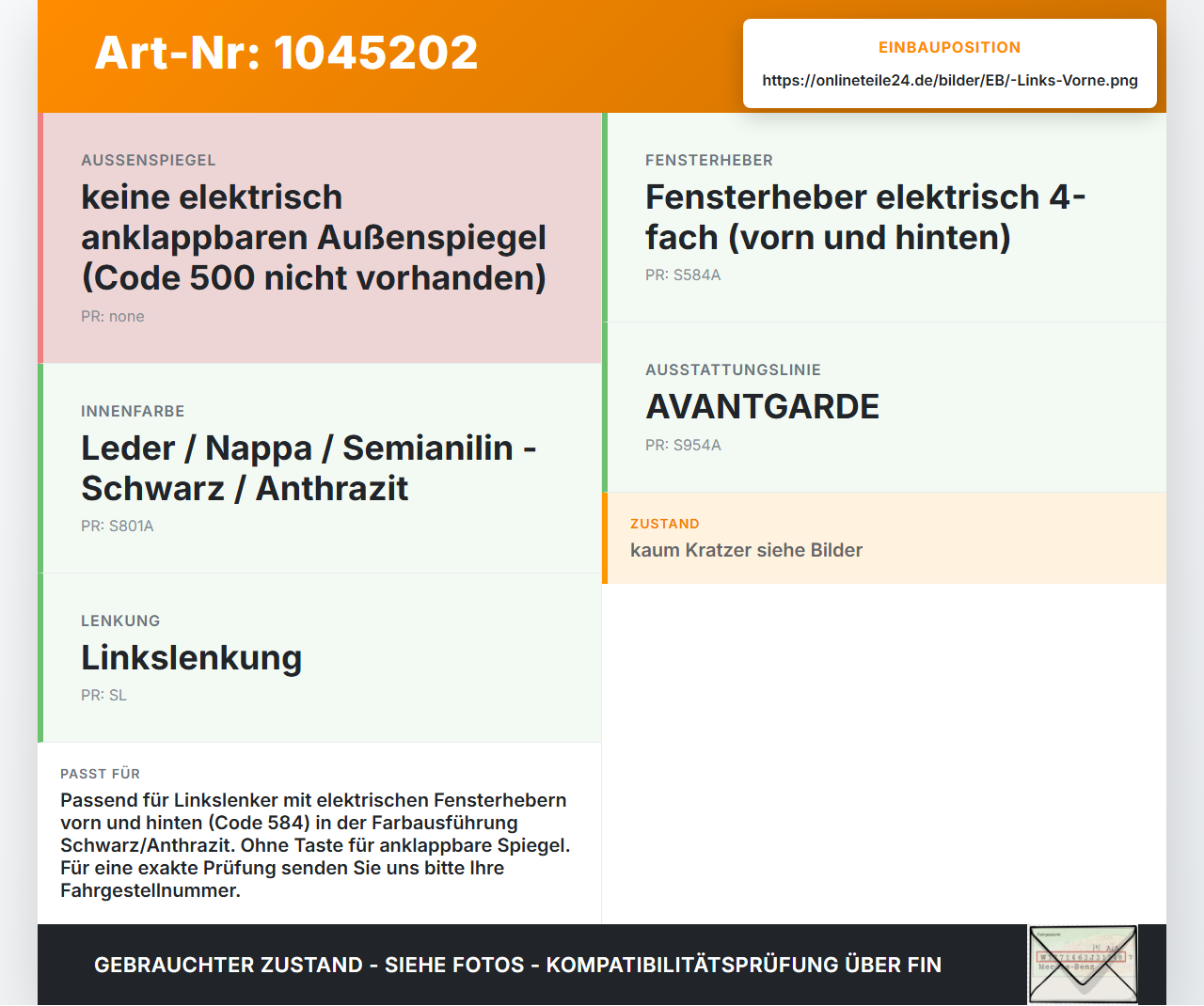Viewport: 1204px width, 1006px height.
Task: Click the AUSSENSPIEGEL label
Action: tap(149, 160)
